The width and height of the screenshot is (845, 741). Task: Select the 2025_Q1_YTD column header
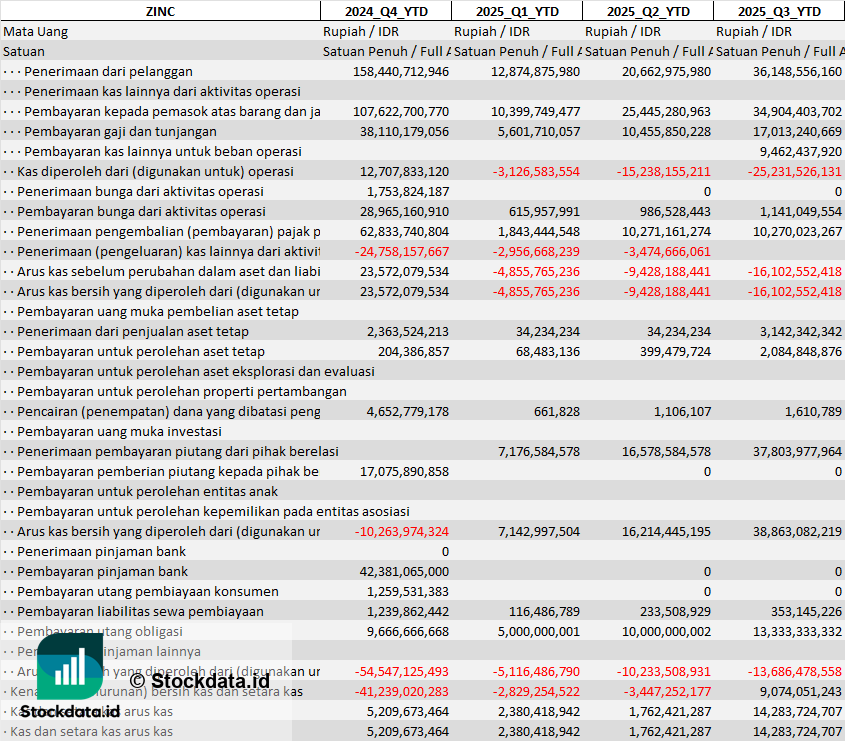point(517,11)
